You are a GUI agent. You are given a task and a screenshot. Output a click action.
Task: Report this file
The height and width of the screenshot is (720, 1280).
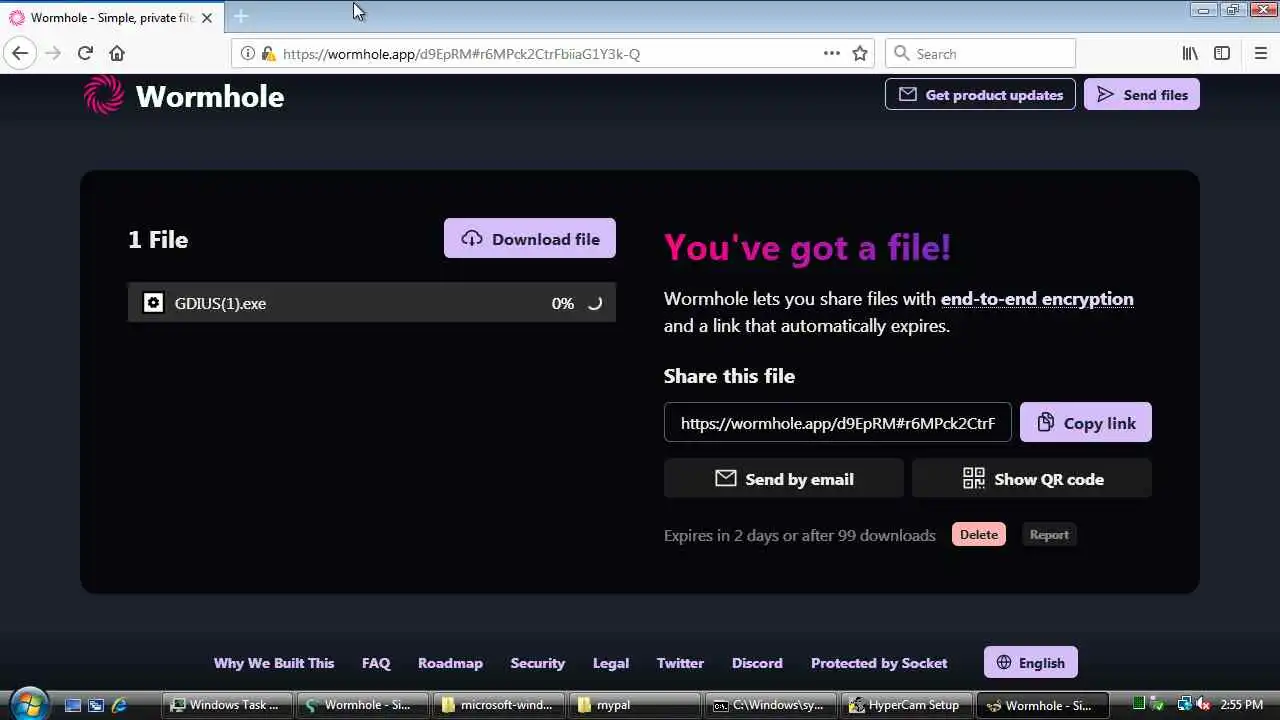[x=1049, y=534]
